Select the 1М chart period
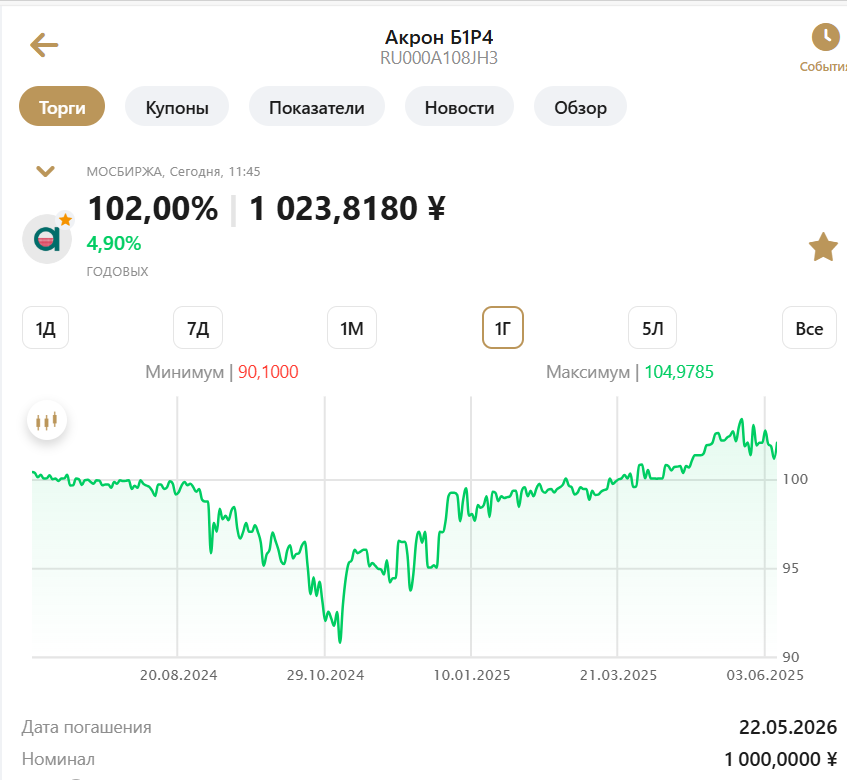Screen dimensions: 847x780 point(352,328)
